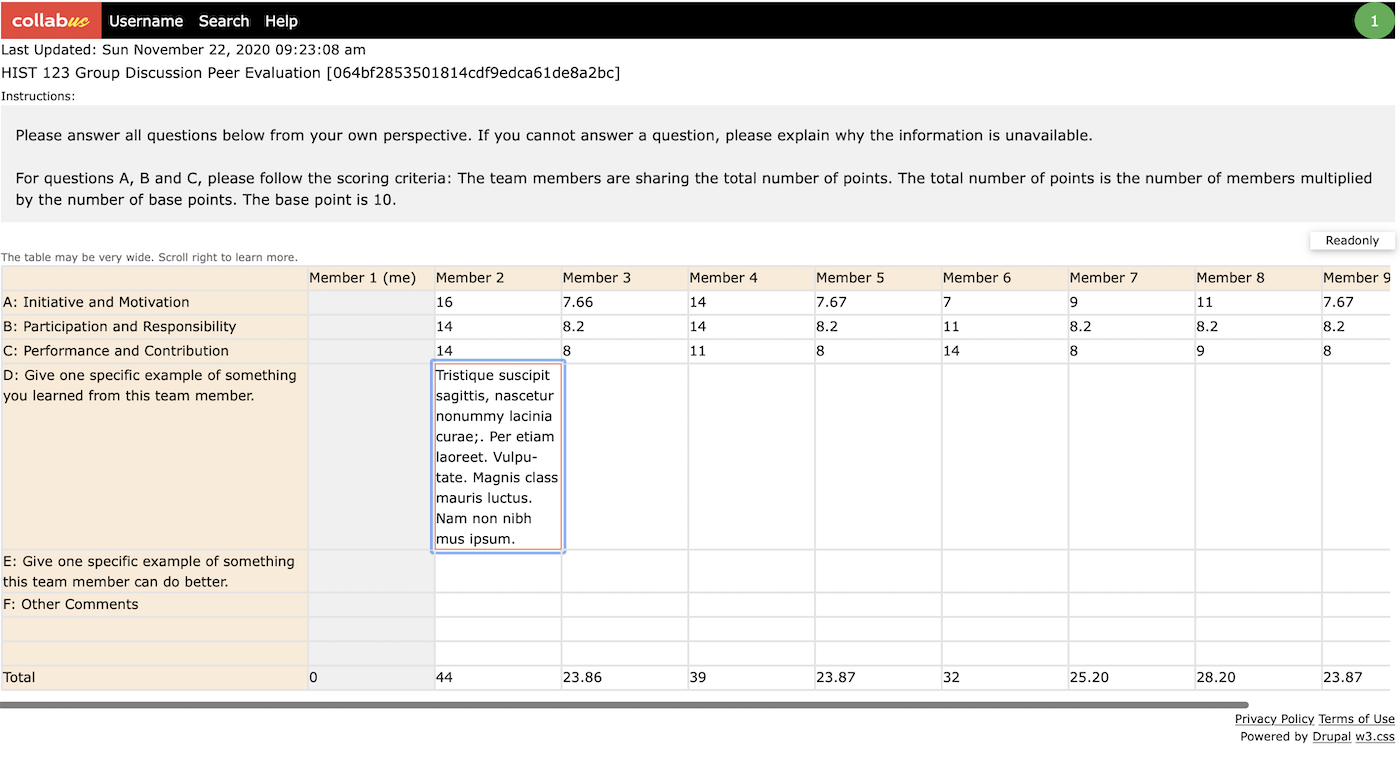Click Member 2 Other Comments cell
Screen dimensions: 1400x765
[x=498, y=604]
